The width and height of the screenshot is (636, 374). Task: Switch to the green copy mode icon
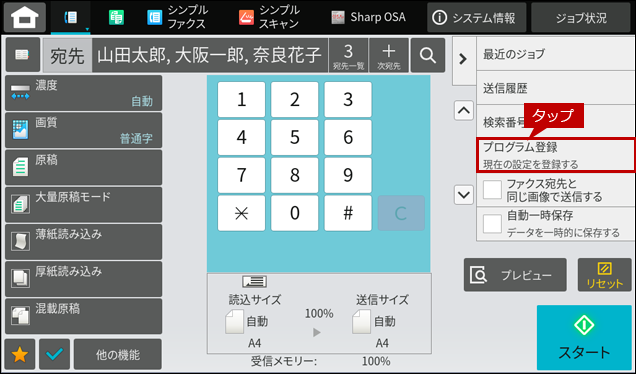[116, 18]
